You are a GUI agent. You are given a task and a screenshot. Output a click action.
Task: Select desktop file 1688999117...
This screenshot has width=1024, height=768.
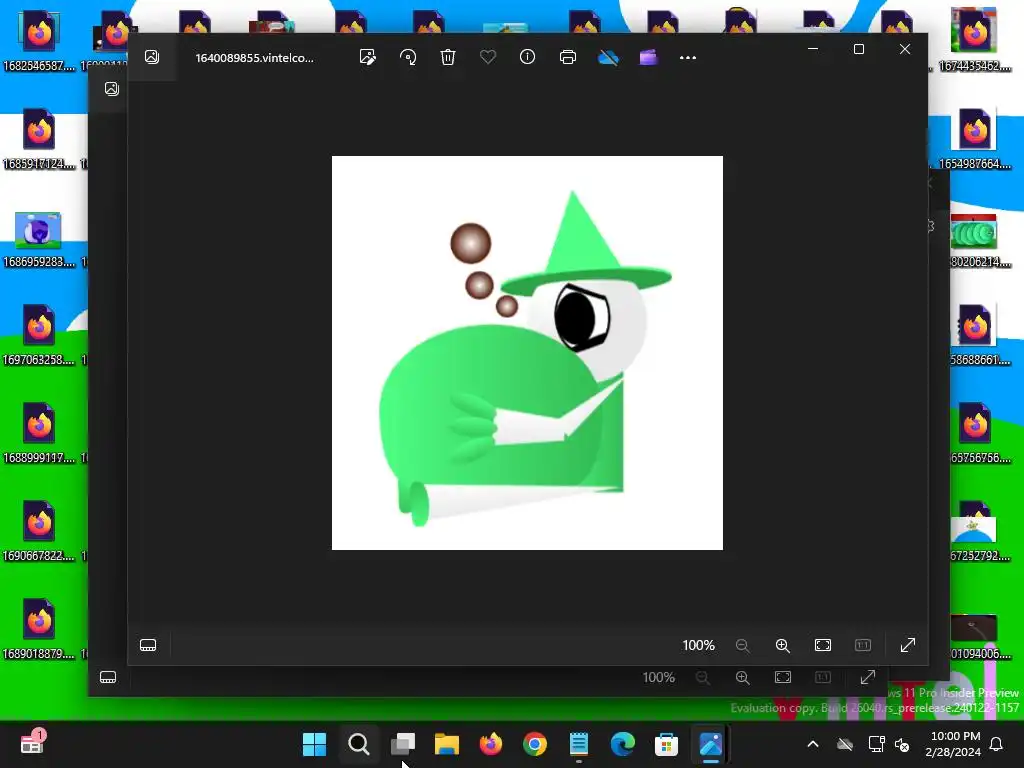click(x=39, y=433)
